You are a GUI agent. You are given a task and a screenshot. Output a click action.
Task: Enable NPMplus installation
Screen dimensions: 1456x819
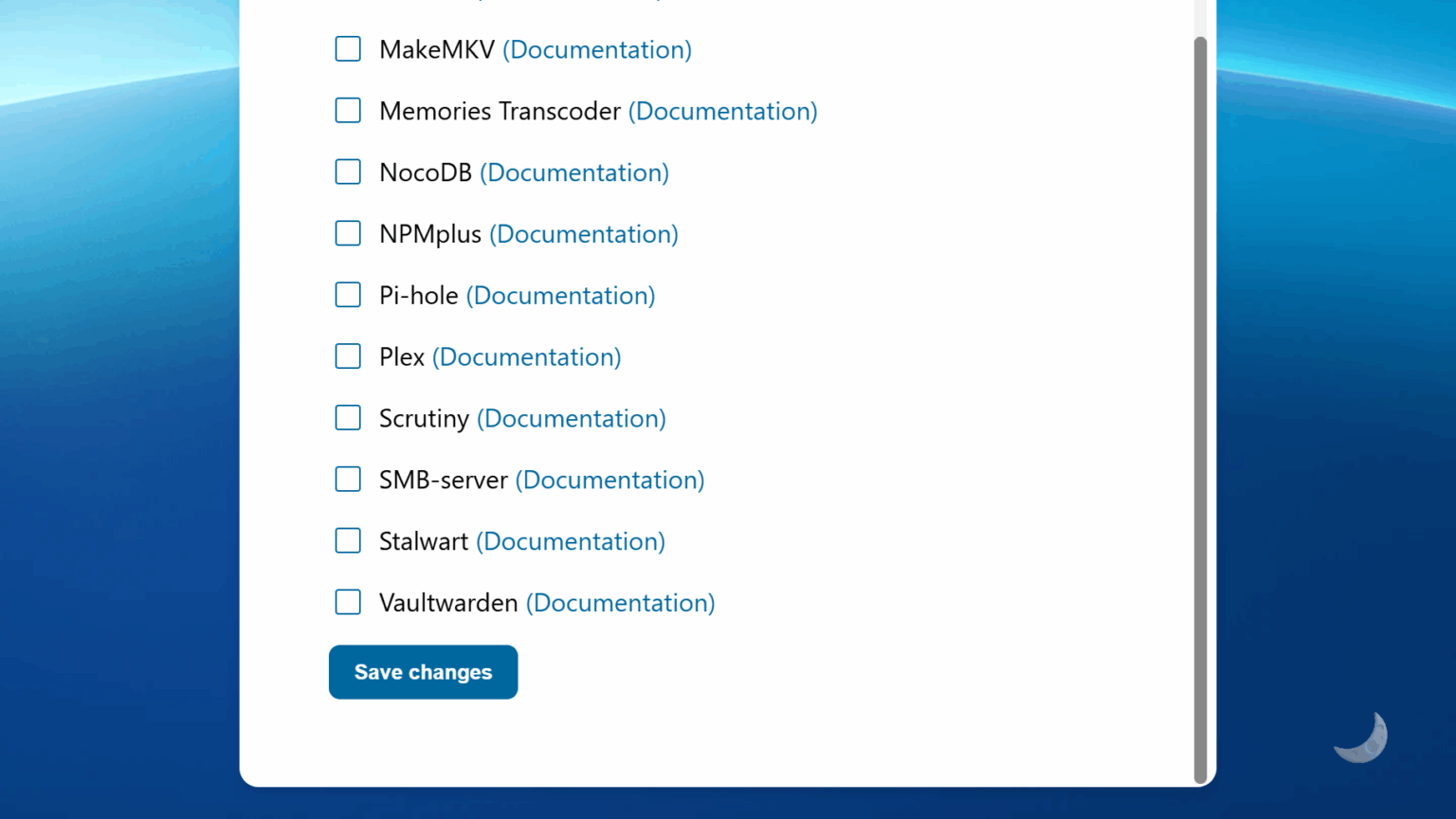click(348, 233)
